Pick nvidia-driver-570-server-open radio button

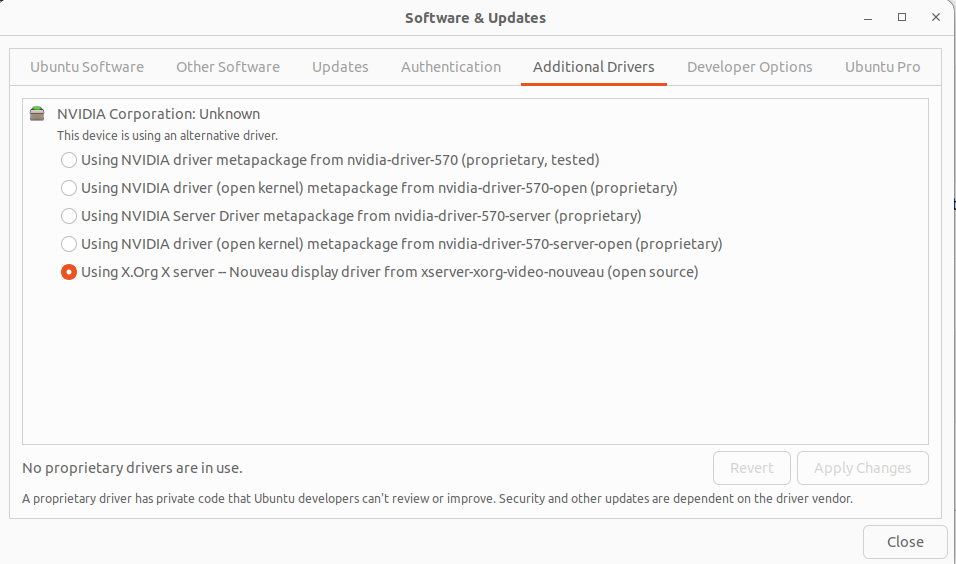(69, 244)
